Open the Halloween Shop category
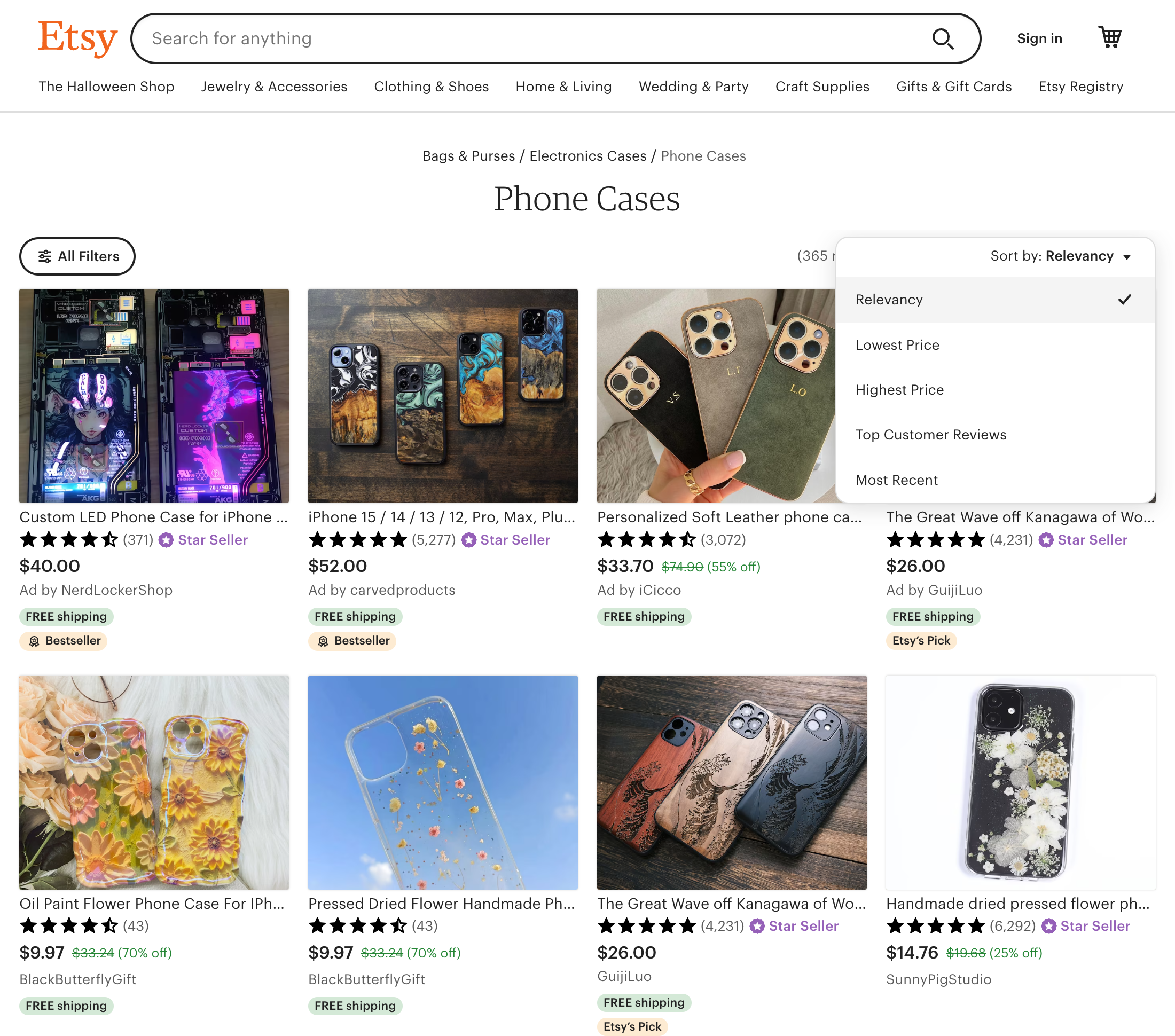This screenshot has height=1036, width=1175. point(106,86)
